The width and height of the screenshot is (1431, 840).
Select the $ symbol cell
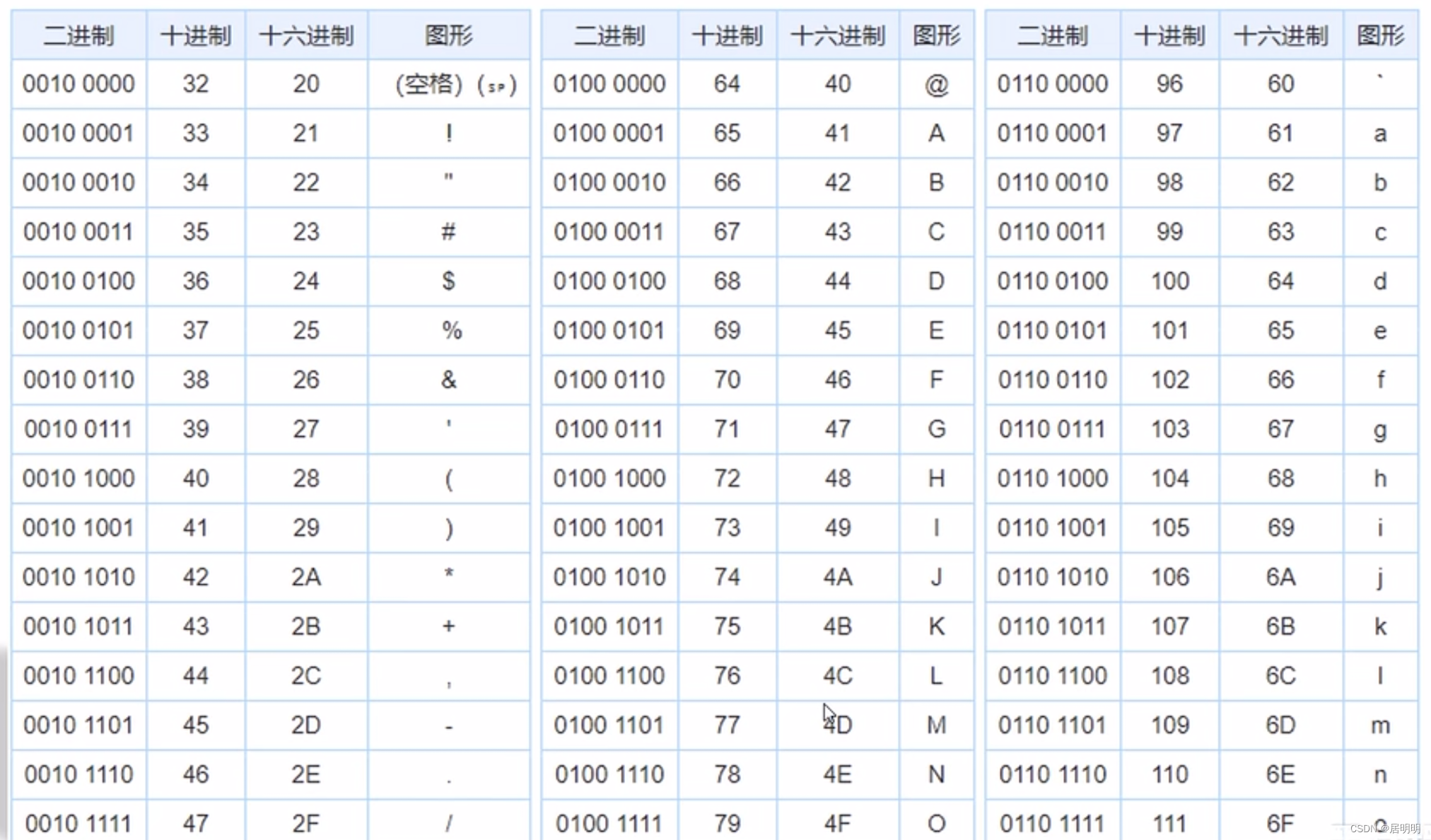pyautogui.click(x=448, y=281)
